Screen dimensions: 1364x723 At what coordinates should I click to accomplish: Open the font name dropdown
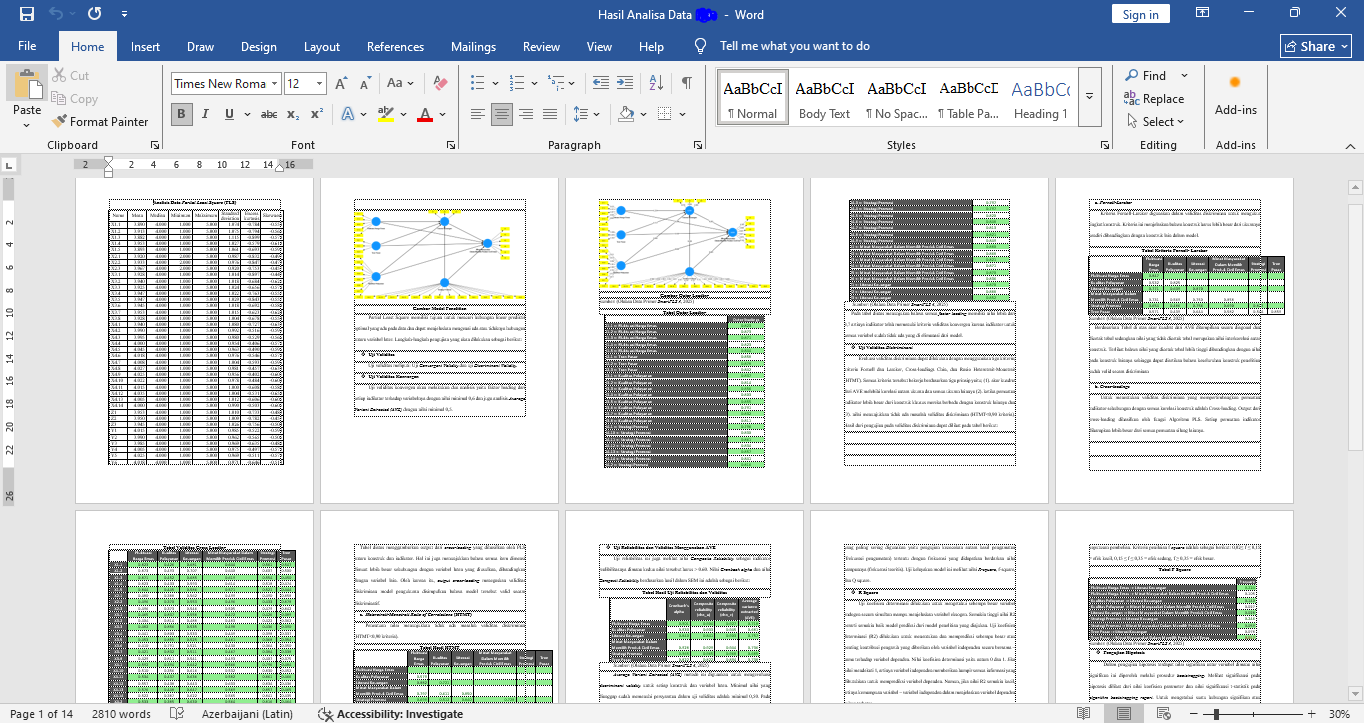coord(273,84)
